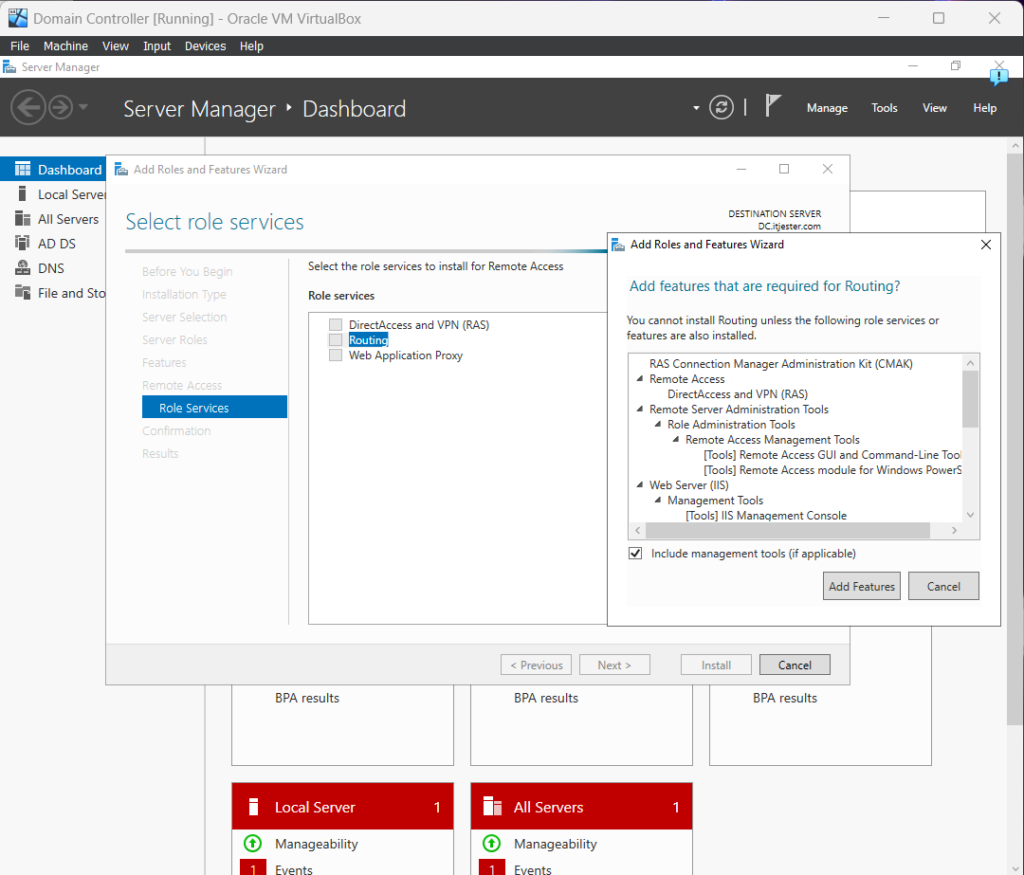This screenshot has width=1024, height=875.
Task: Select the Role Services wizard step
Action: point(214,407)
